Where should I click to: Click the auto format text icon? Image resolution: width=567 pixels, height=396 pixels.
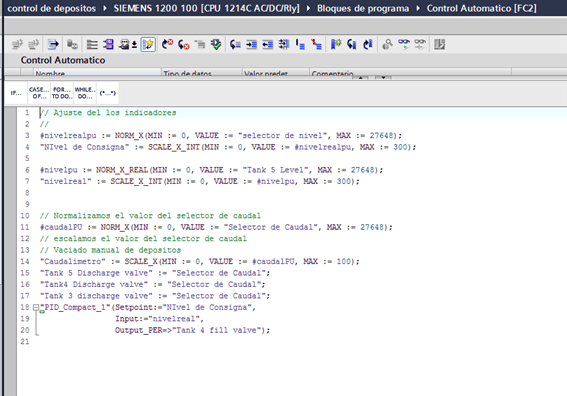coord(284,44)
